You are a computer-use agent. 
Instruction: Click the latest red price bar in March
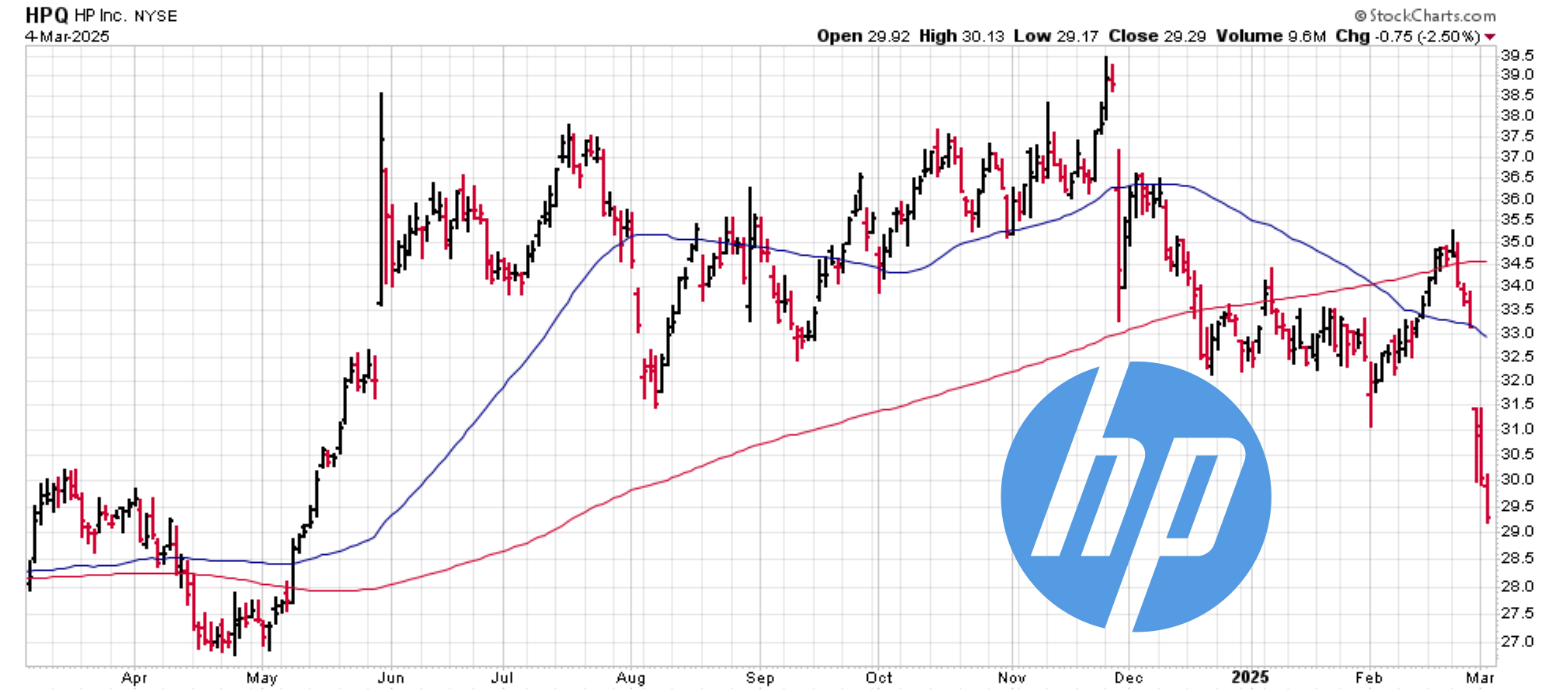coord(1488,498)
